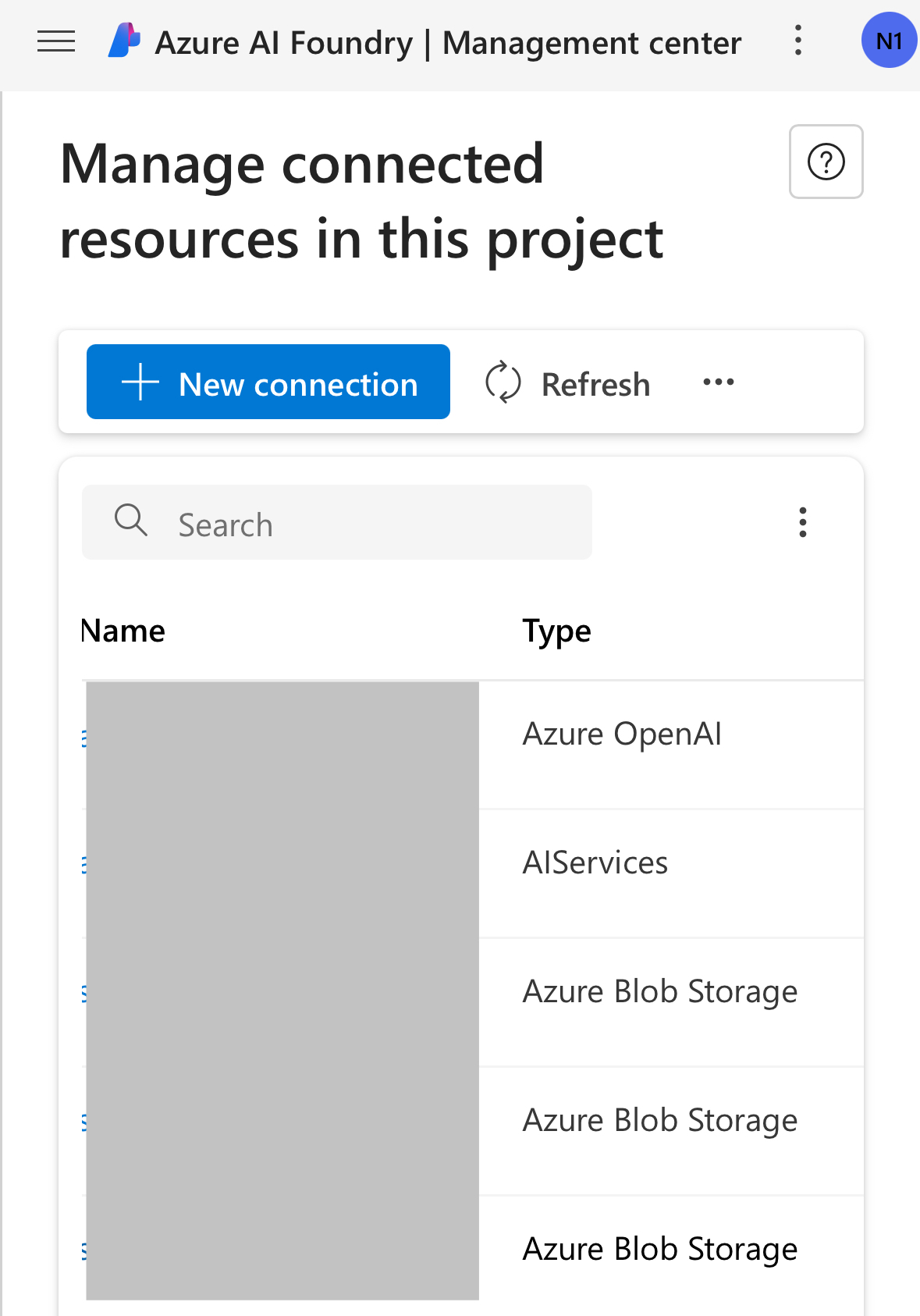Click the help question mark button
Screen dimensions: 920x1316
[826, 162]
